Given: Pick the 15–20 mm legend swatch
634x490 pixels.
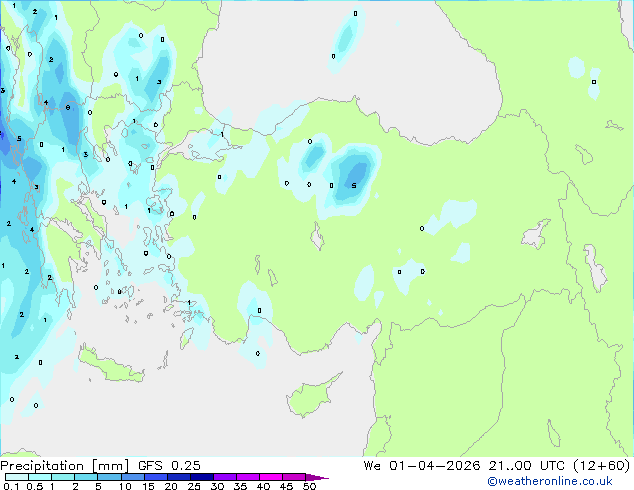Looking at the screenshot, I should (x=155, y=477).
